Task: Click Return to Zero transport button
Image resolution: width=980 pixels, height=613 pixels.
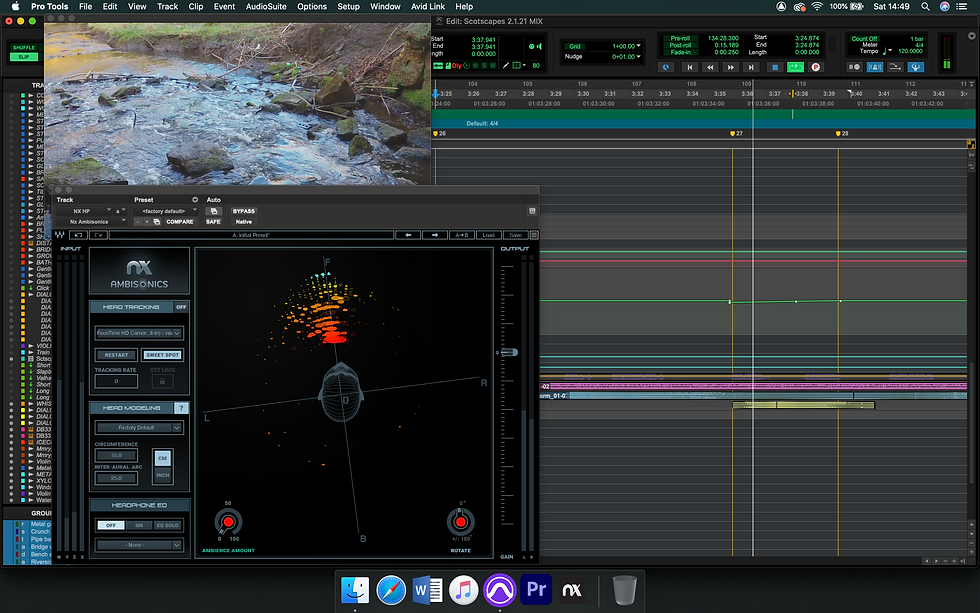Action: (689, 67)
